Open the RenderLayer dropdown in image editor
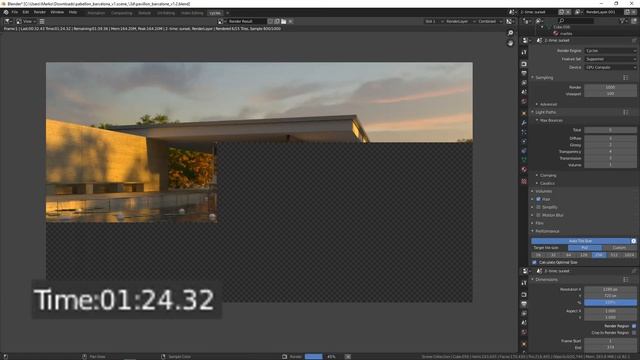This screenshot has height=360, width=640. pos(460,21)
